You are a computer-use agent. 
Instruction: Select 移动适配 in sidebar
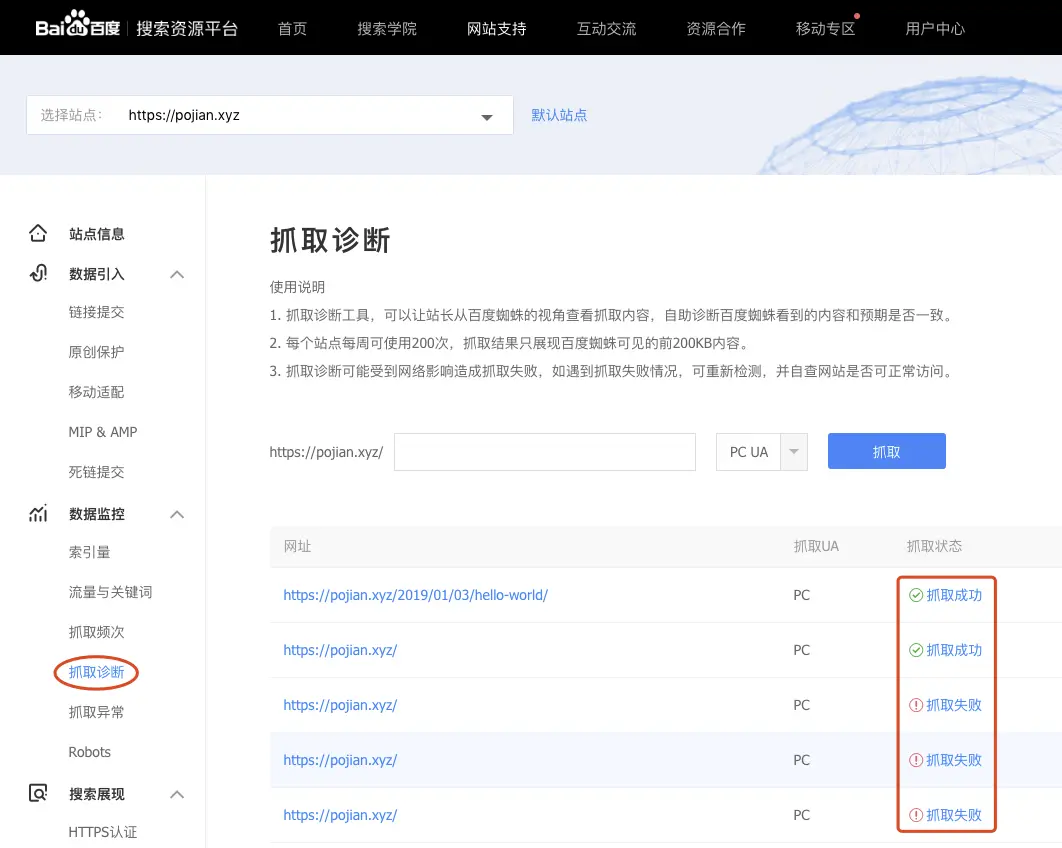click(x=97, y=392)
